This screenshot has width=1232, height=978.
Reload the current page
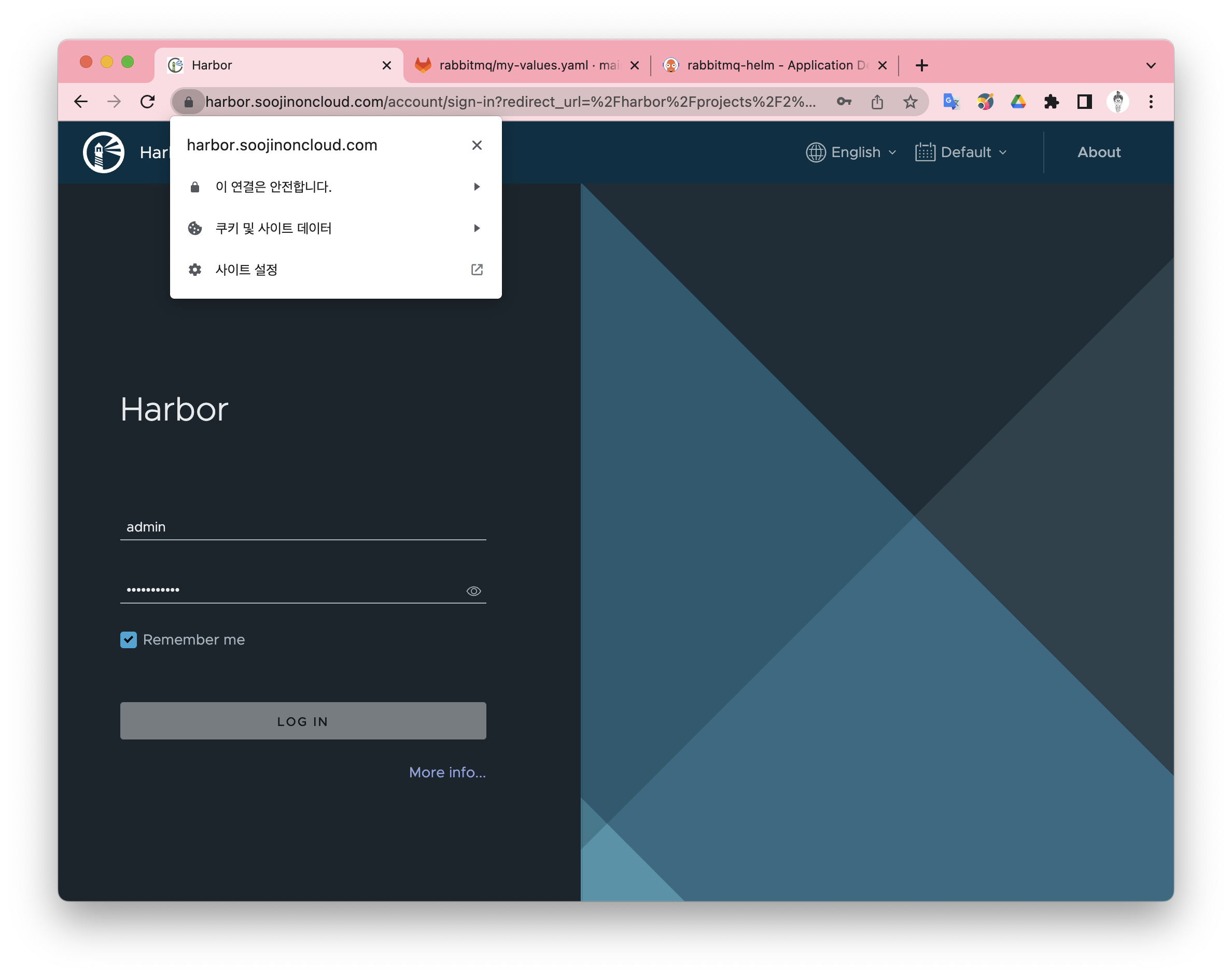[147, 102]
